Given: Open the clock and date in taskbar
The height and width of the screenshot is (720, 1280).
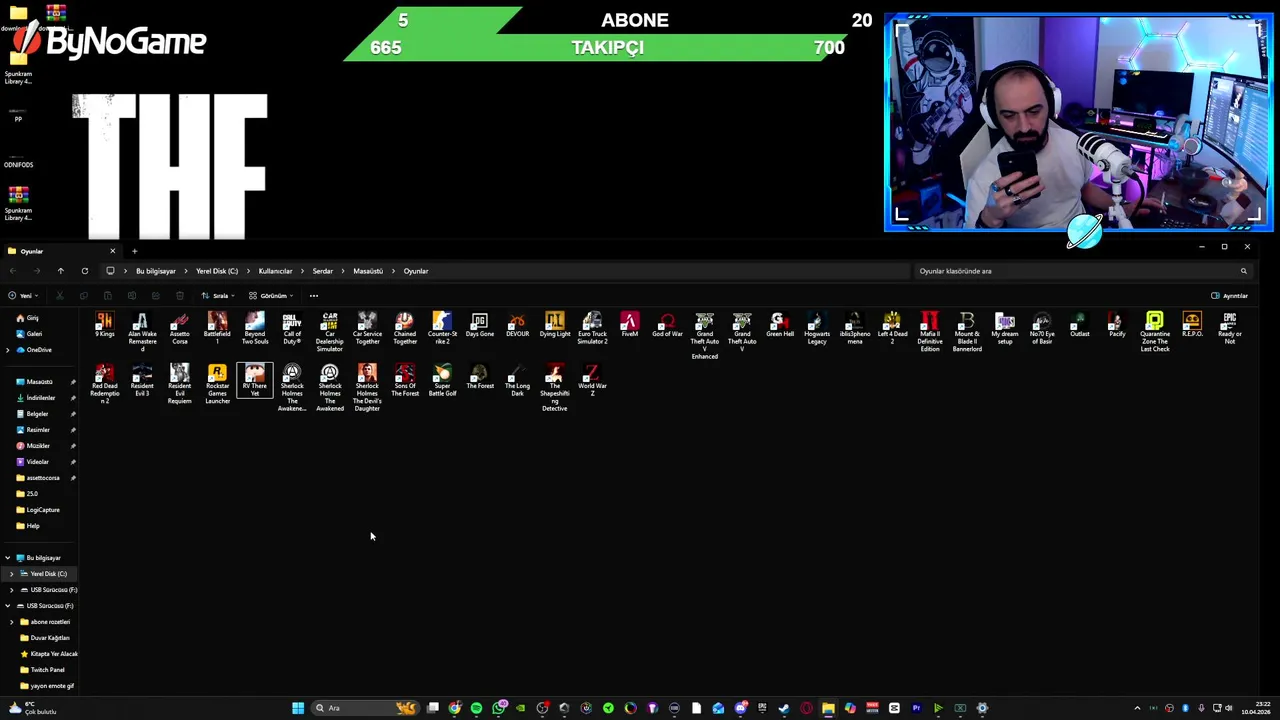Looking at the screenshot, I should click(1255, 708).
